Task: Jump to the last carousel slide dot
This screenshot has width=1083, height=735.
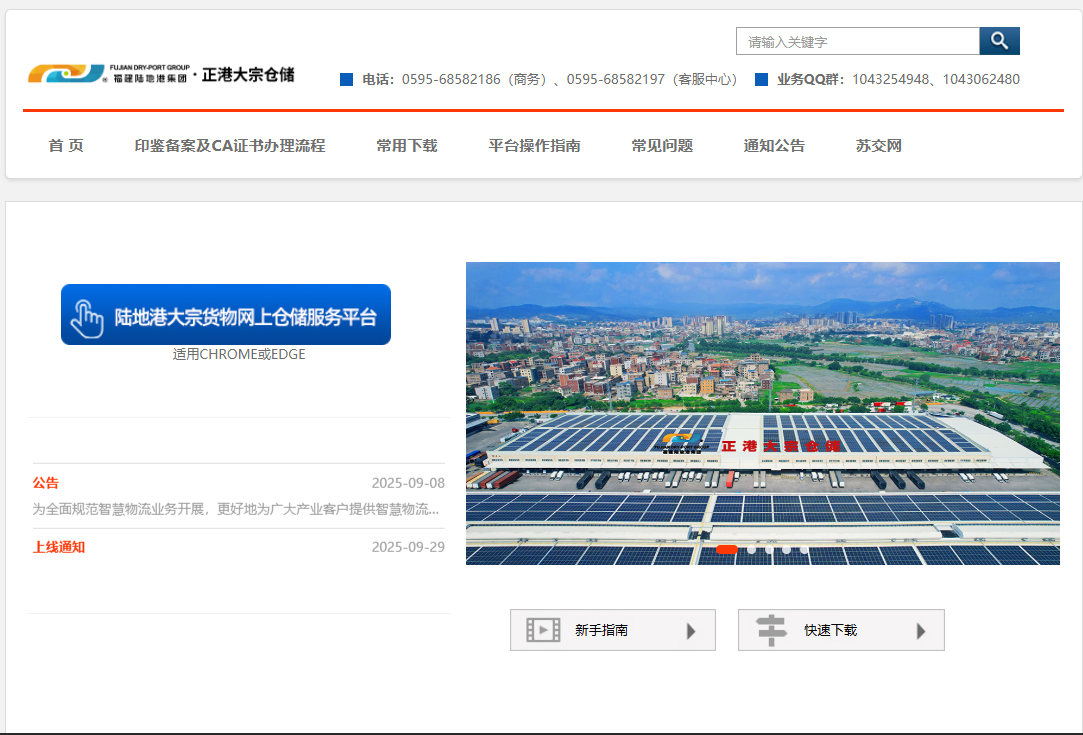Action: point(804,549)
